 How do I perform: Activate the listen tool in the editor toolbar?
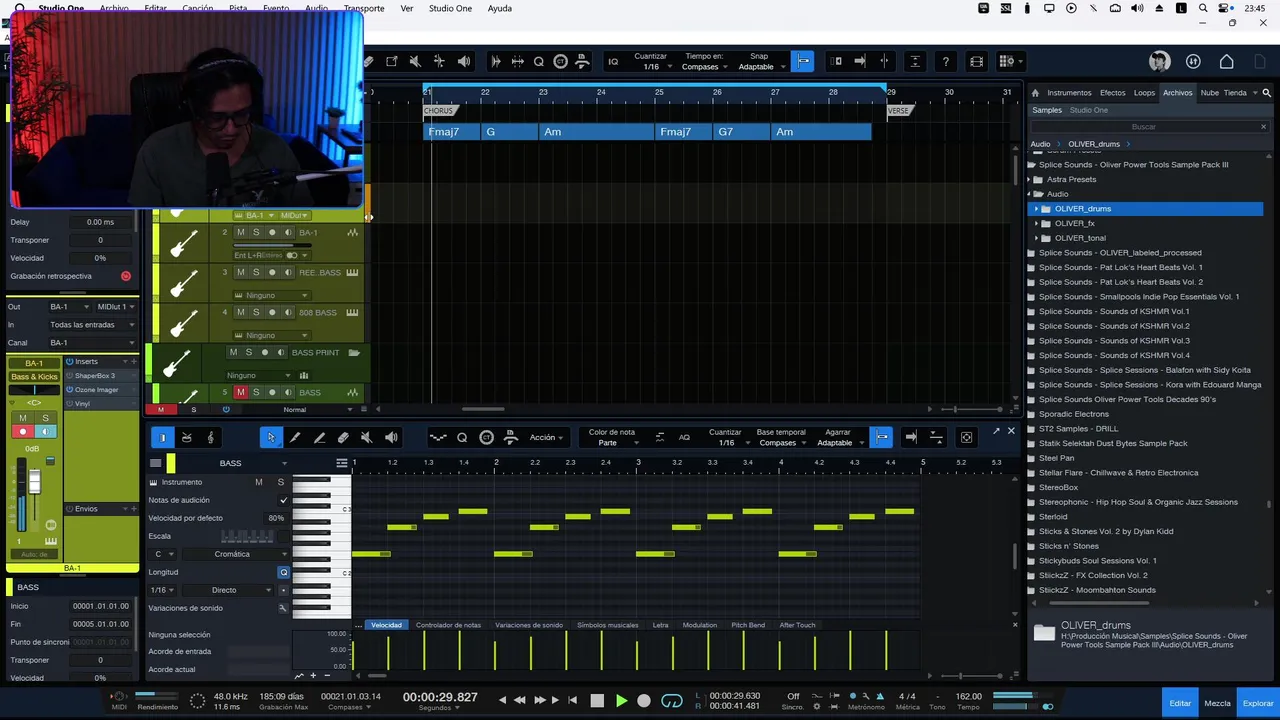(x=391, y=437)
